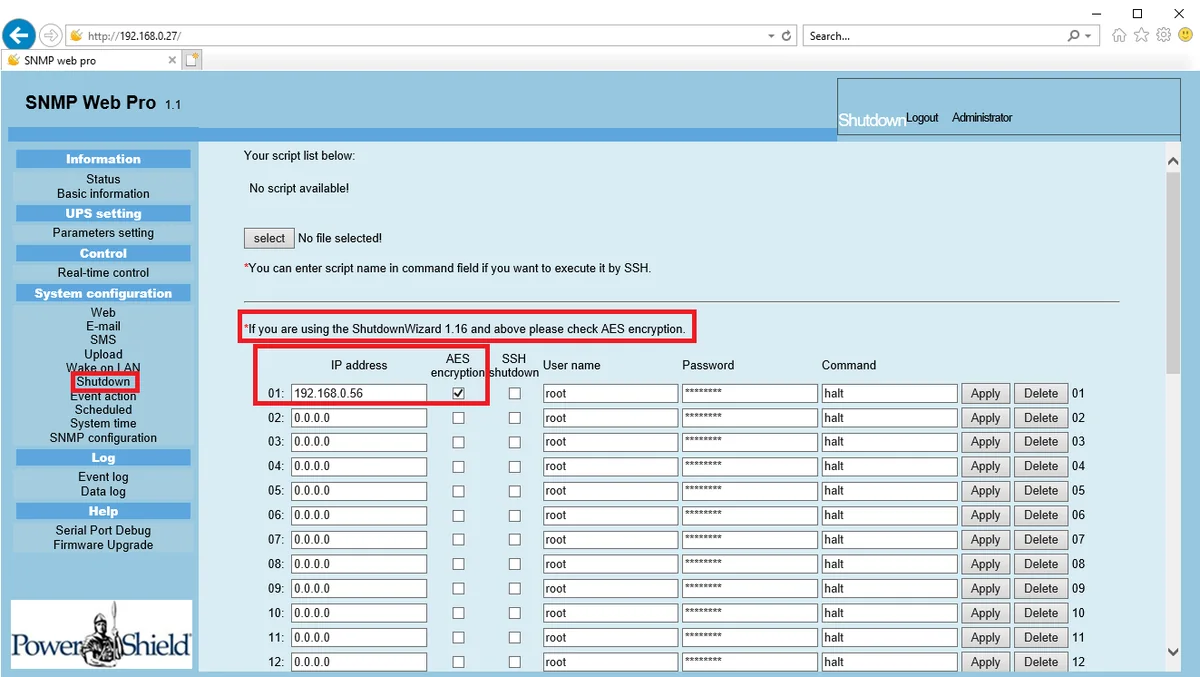Open a new tab with the blank tab button

192,60
